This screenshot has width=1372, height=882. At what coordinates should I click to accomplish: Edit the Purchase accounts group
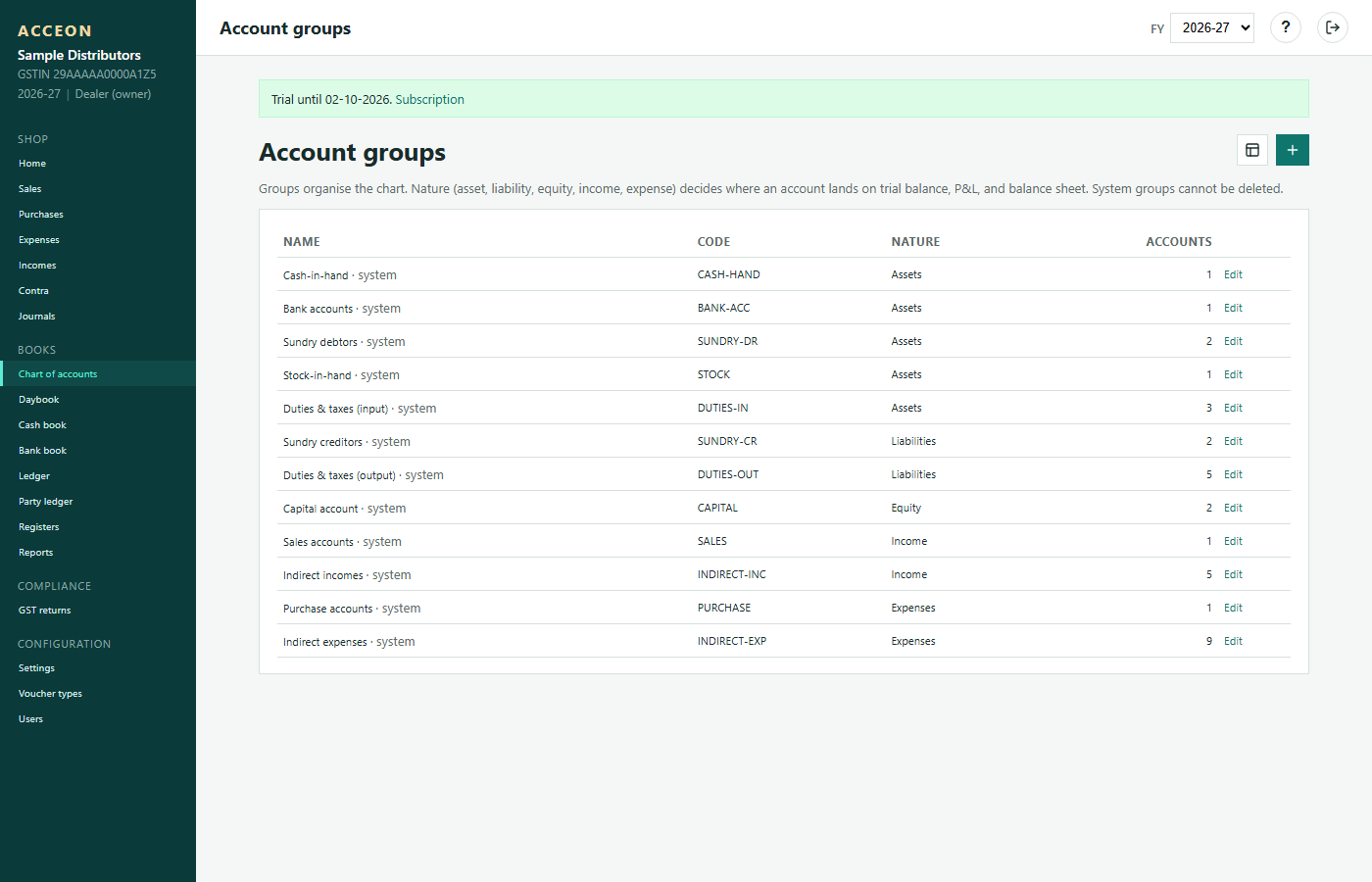[x=1233, y=608]
